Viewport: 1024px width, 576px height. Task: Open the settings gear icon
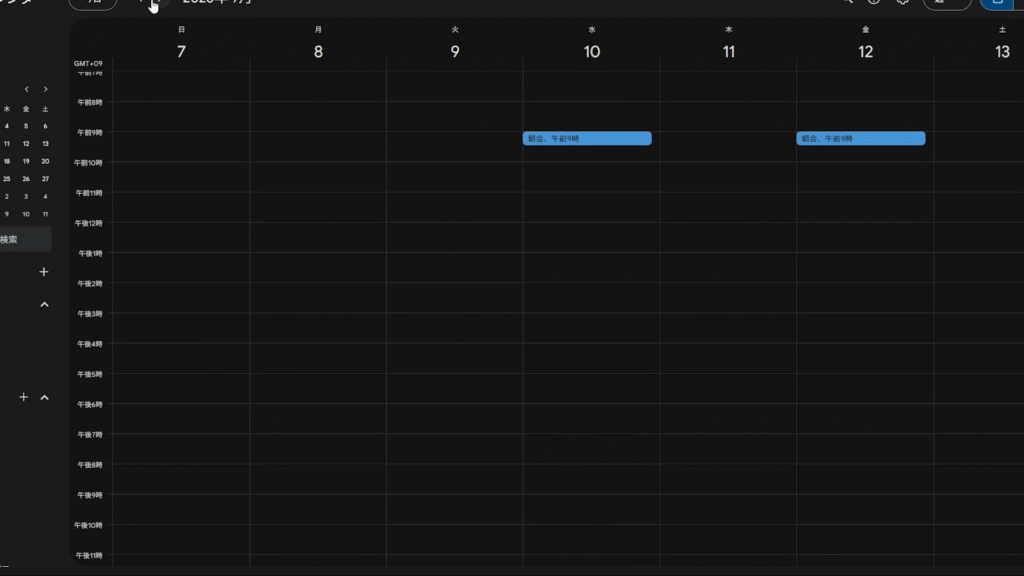click(x=902, y=2)
